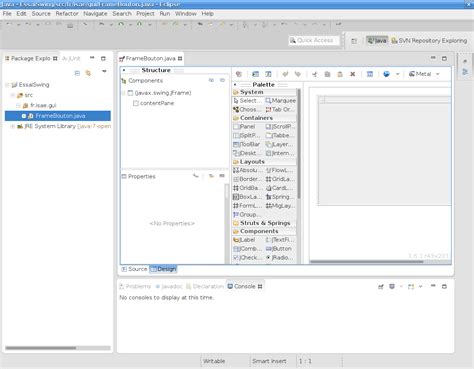
Task: Select the MigLayout palette item
Action: [x=280, y=206]
